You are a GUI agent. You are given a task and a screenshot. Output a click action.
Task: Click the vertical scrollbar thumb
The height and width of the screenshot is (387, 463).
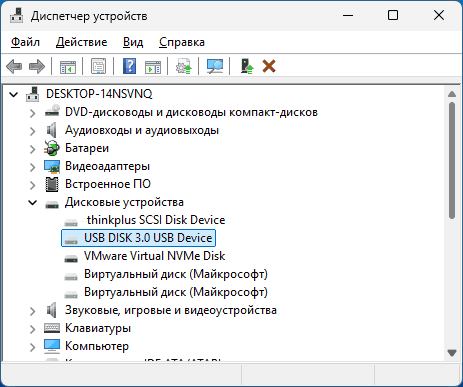(x=452, y=161)
